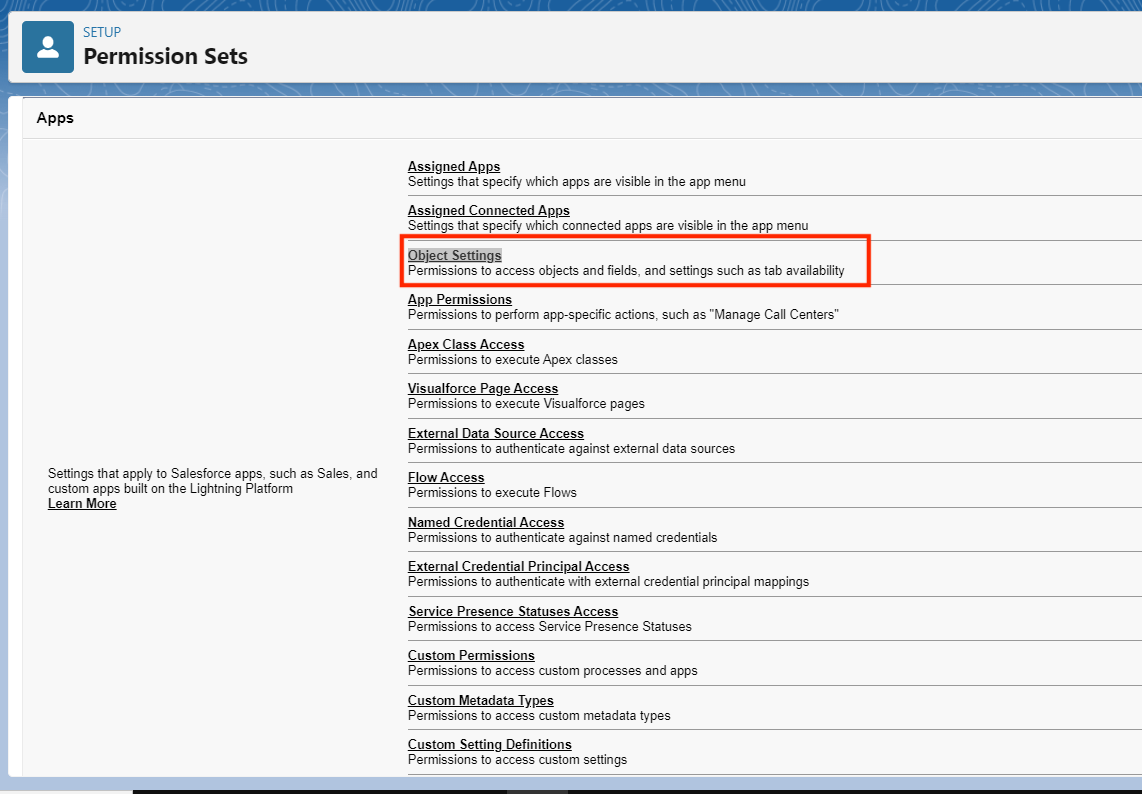Click 'Permissions to access custom processes and apps'
The height and width of the screenshot is (794, 1142).
(553, 670)
